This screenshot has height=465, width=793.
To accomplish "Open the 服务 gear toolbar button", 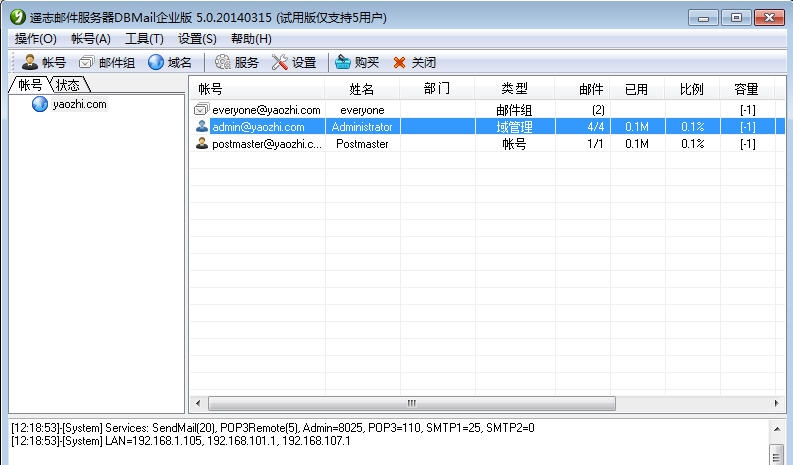I will [236, 62].
